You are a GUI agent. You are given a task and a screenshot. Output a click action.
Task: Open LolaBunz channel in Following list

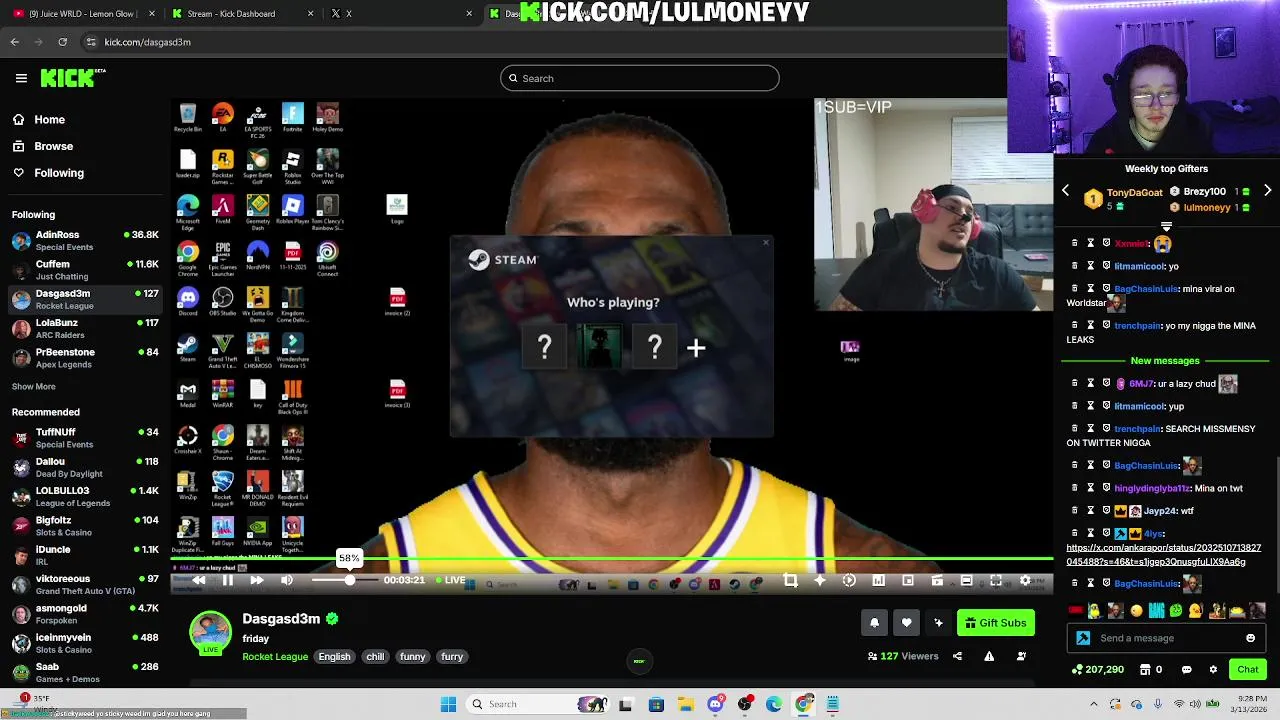(85, 328)
